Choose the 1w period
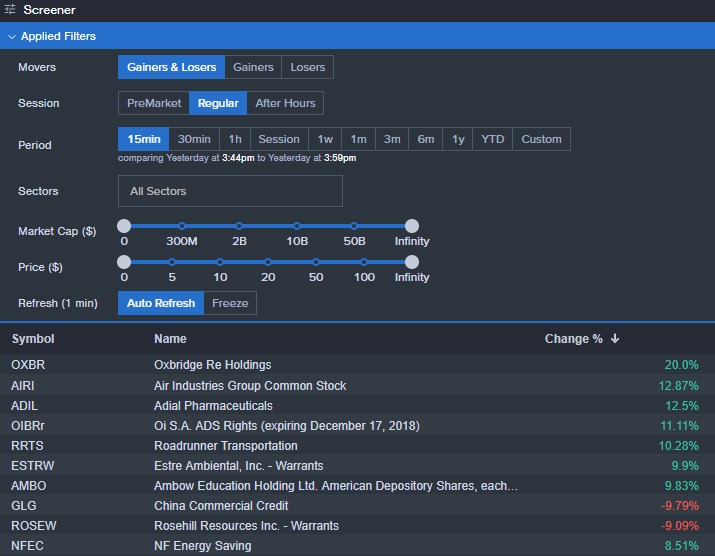This screenshot has height=556, width=715. tap(325, 139)
